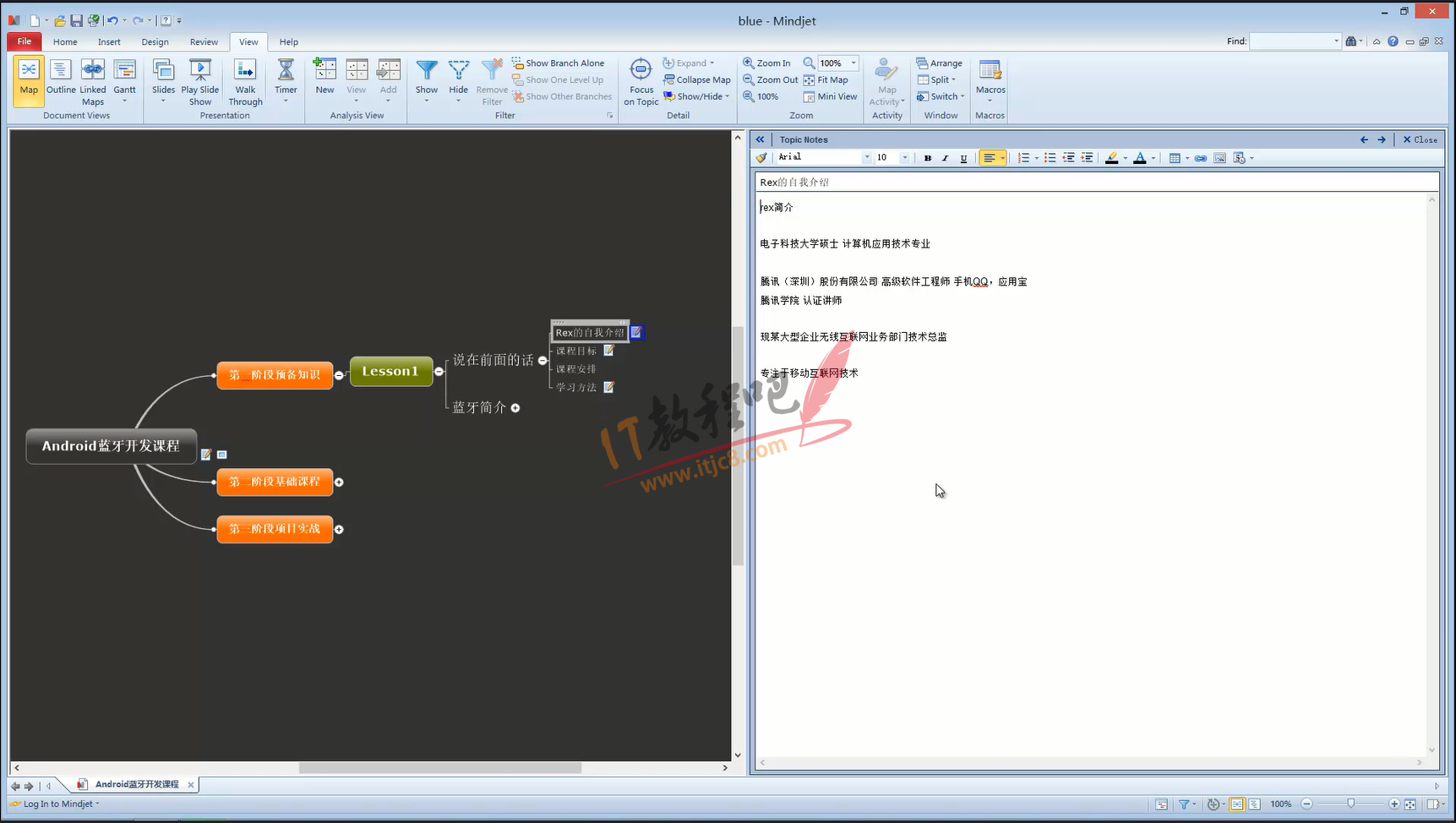Insert table in notes
1456x823 pixels.
1175,158
